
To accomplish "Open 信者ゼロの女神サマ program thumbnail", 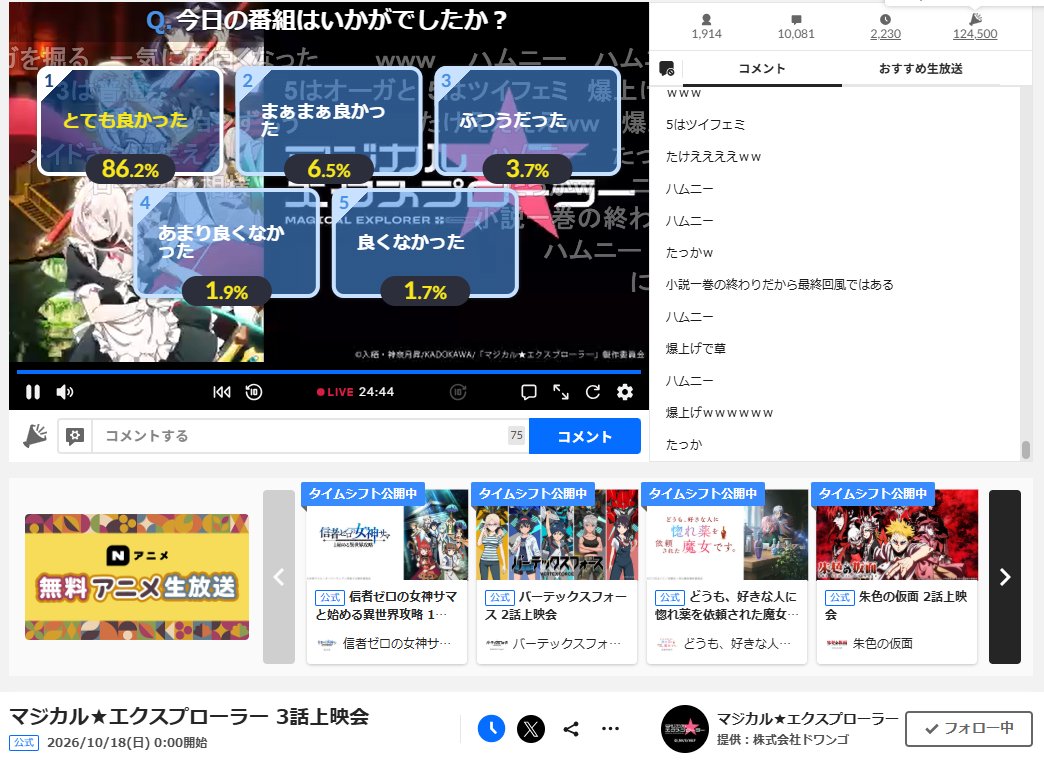I will coord(387,535).
